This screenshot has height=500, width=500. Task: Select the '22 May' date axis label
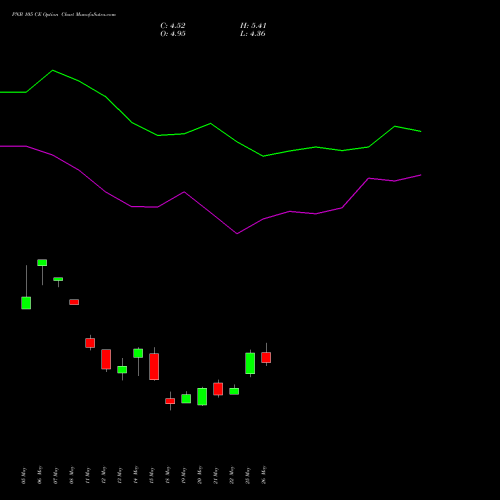[x=232, y=475]
